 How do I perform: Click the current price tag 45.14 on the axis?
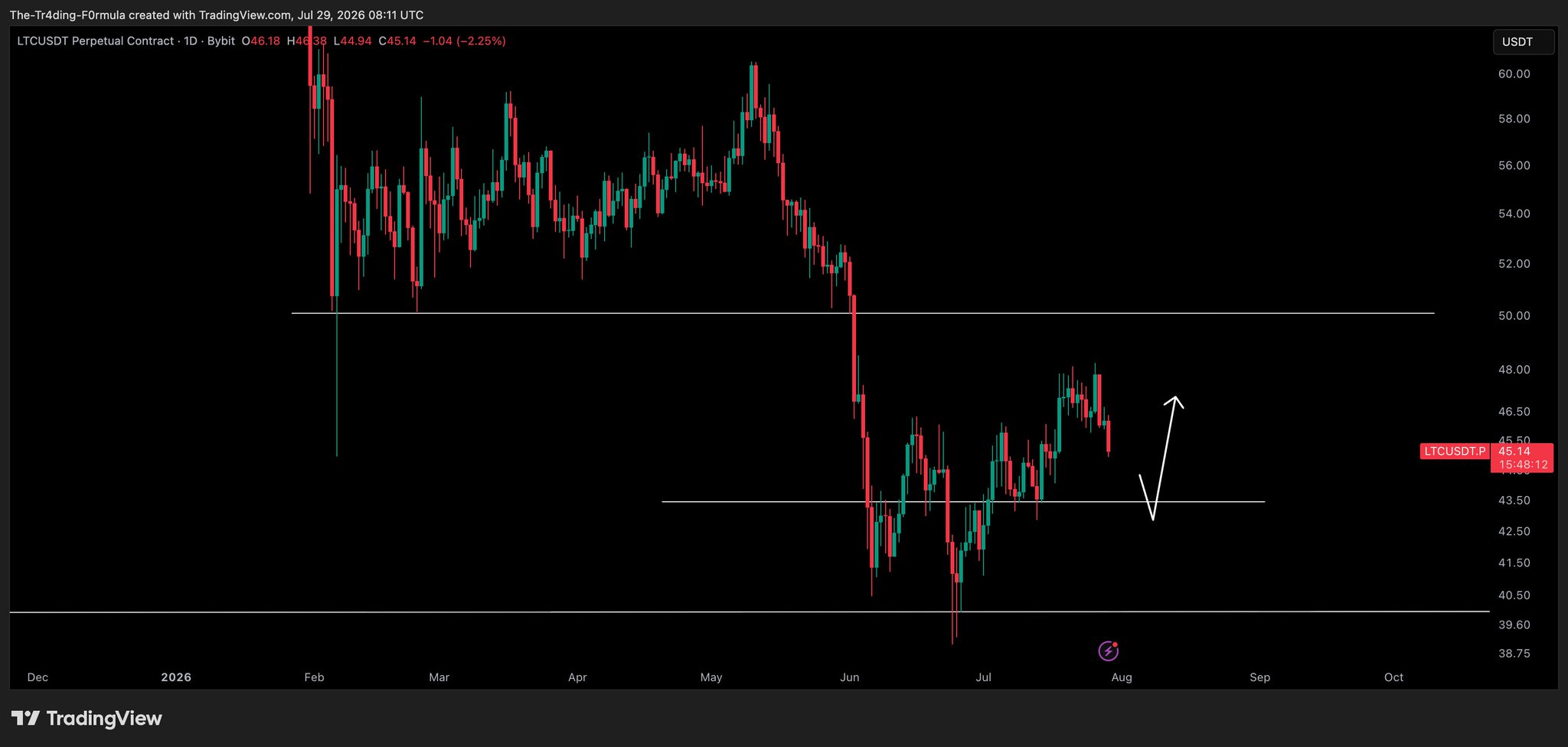point(1514,452)
